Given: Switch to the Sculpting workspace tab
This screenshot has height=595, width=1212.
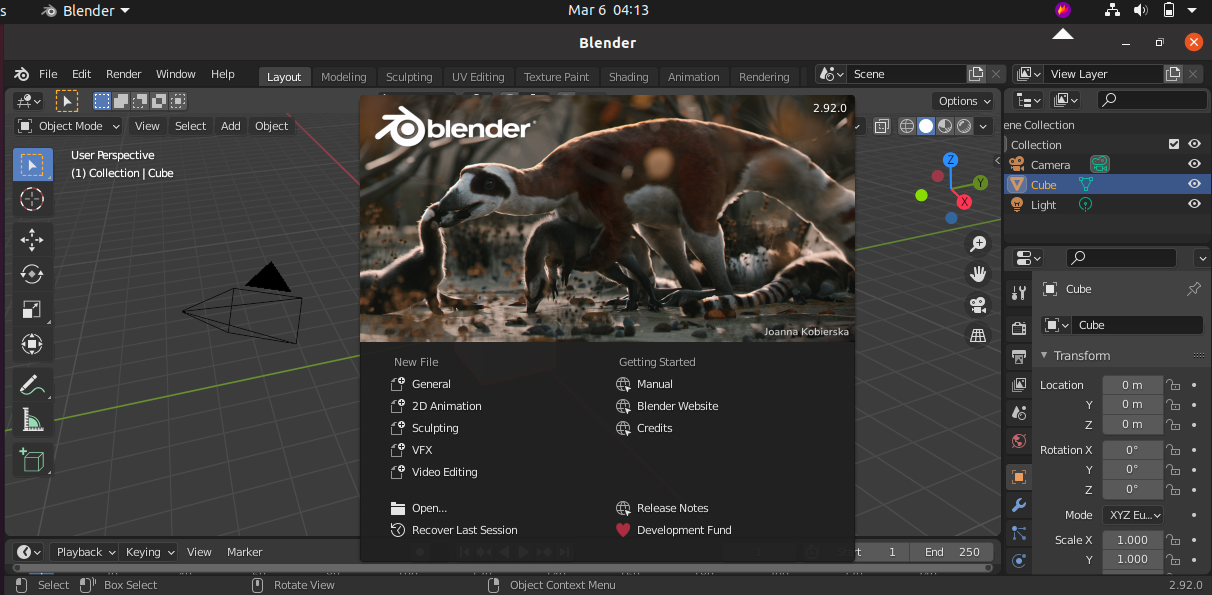Looking at the screenshot, I should tap(409, 77).
